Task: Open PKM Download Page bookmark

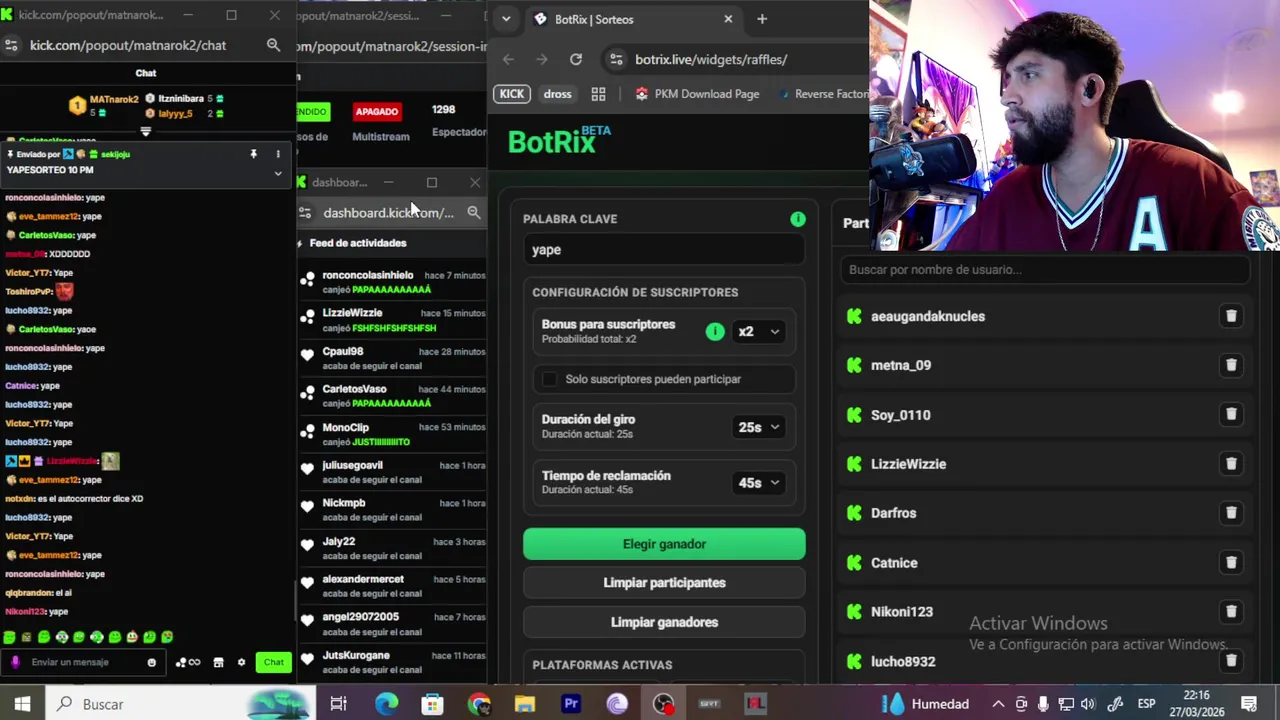Action: (698, 94)
